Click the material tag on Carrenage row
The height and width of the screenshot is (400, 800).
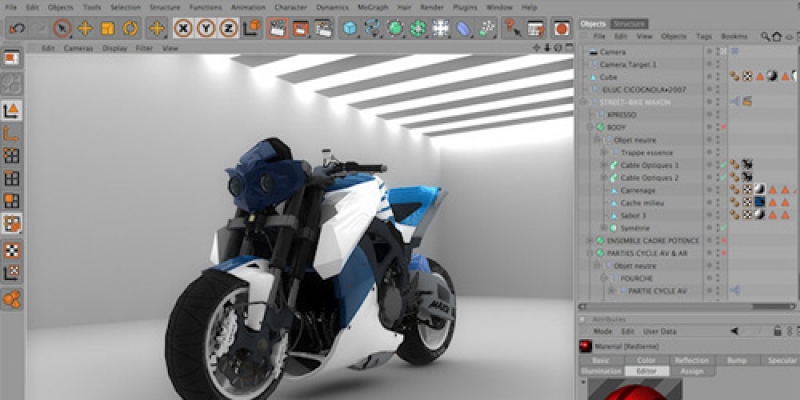coord(760,190)
